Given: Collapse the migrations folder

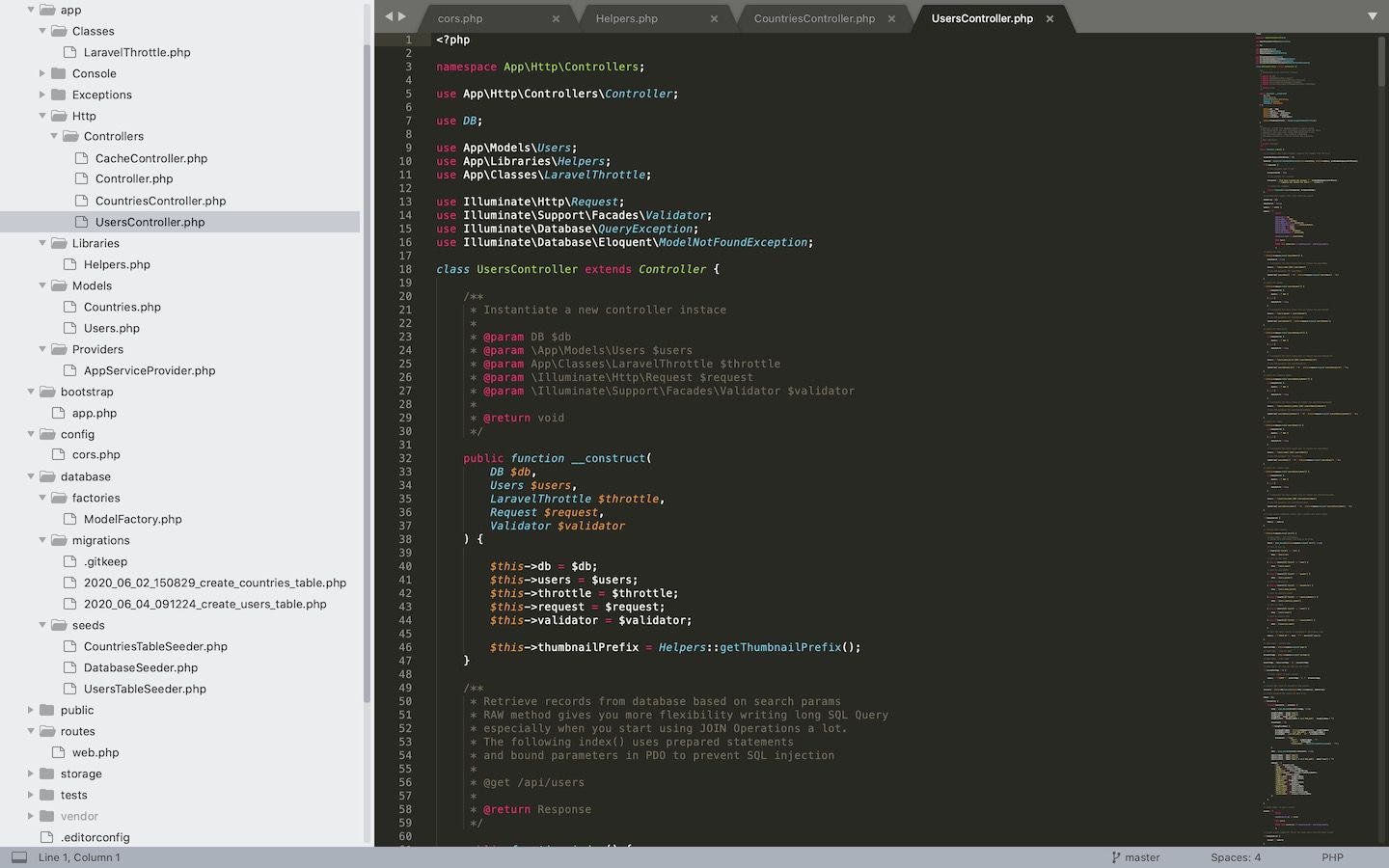Looking at the screenshot, I should tap(42, 540).
